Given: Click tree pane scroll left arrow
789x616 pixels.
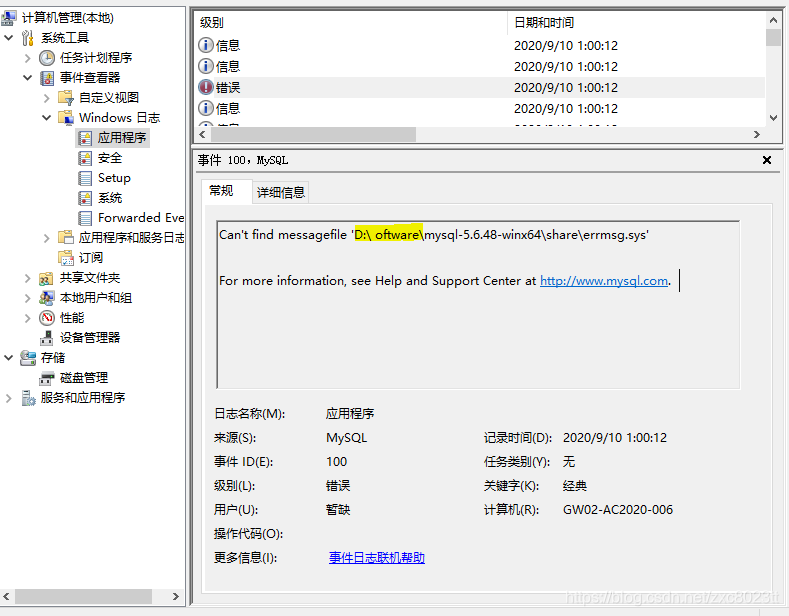Looking at the screenshot, I should point(7,596).
